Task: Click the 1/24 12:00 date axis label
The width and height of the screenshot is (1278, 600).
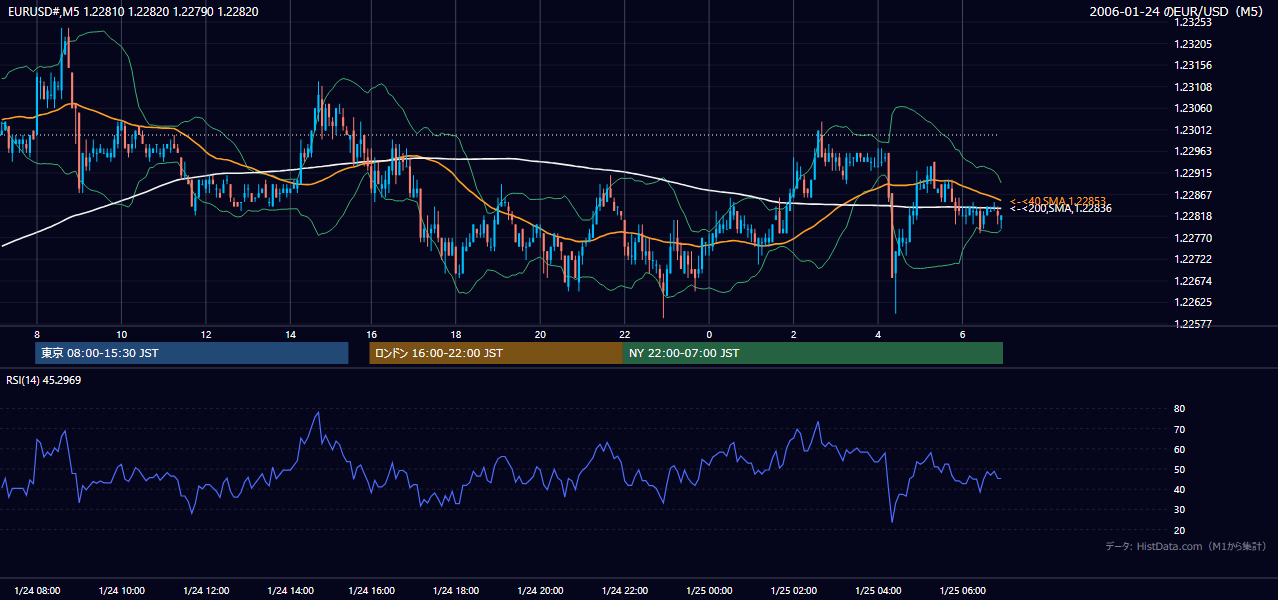Action: (206, 590)
